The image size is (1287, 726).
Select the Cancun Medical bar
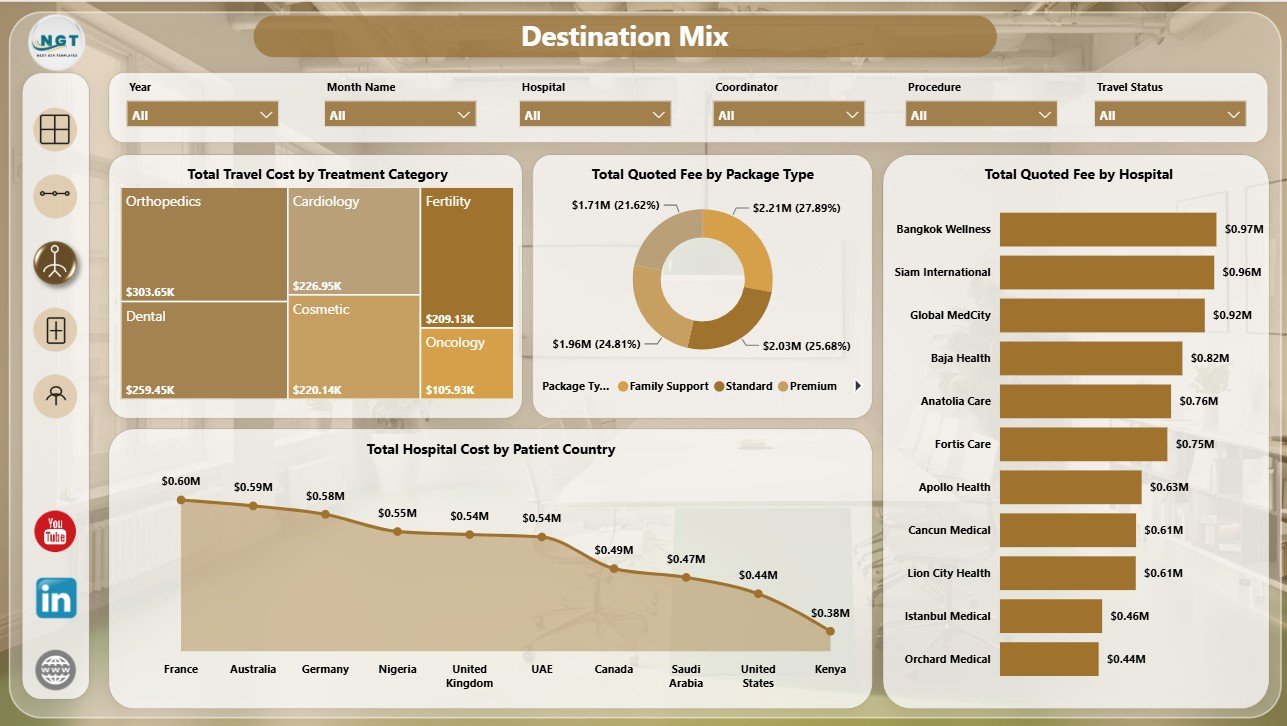[x=1068, y=530]
